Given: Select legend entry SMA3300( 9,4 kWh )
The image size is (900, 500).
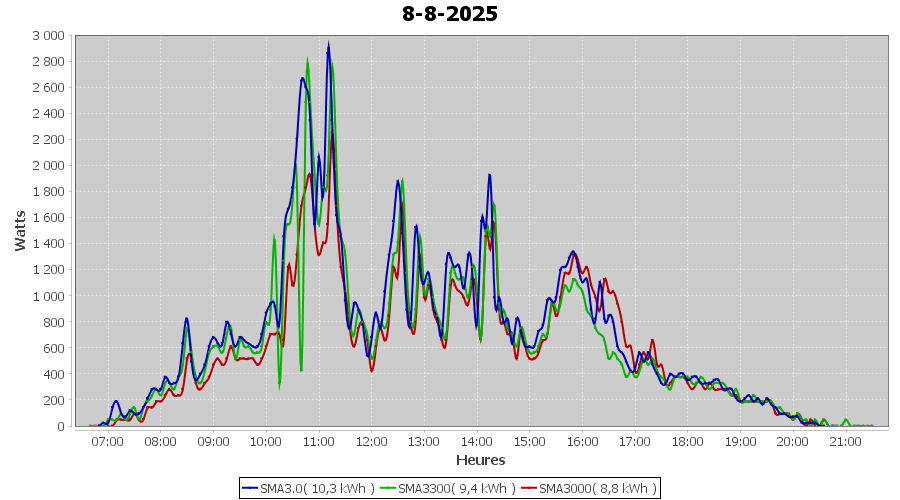Looking at the screenshot, I should [x=448, y=489].
